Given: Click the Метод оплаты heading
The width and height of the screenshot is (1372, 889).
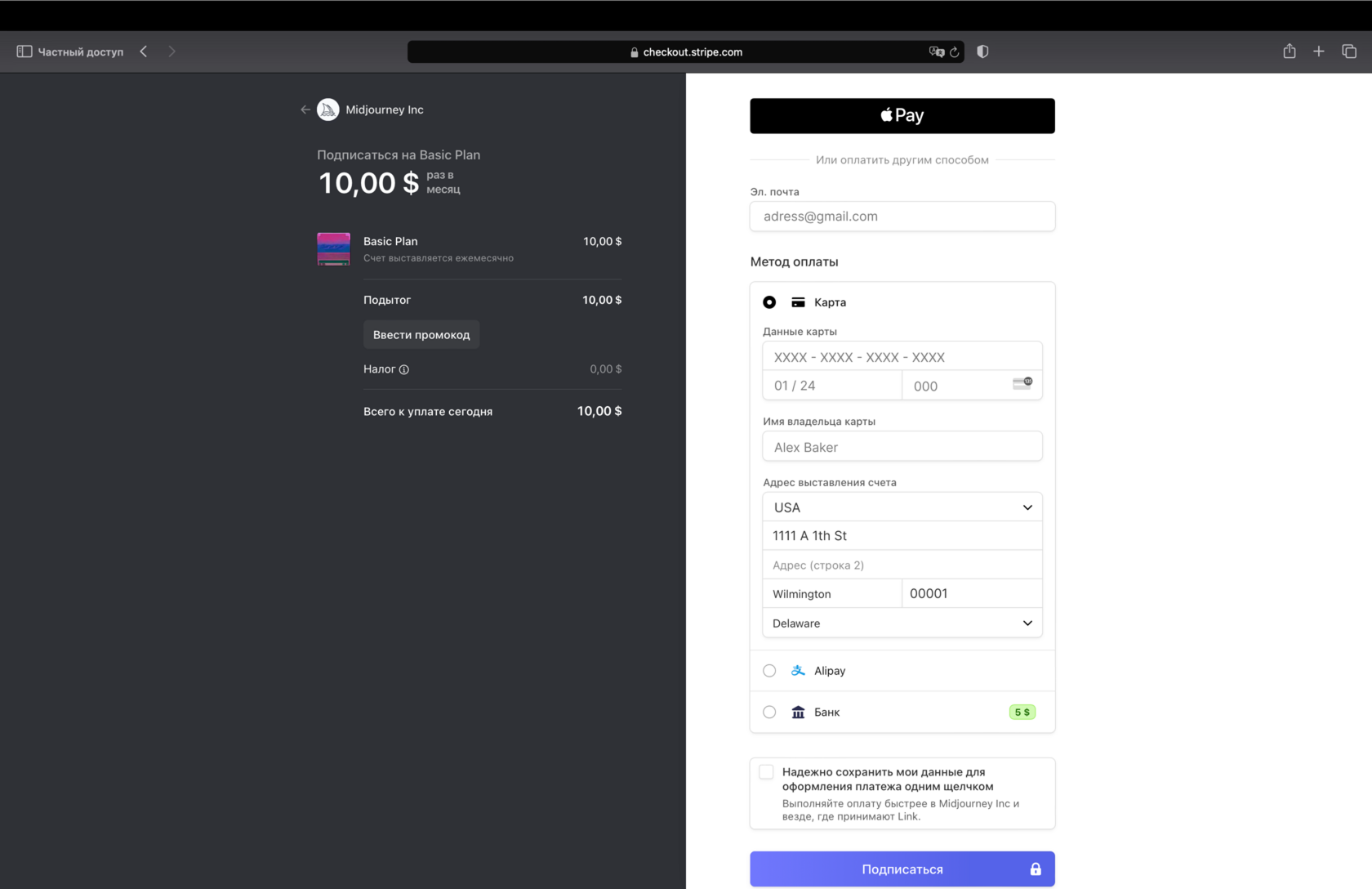Looking at the screenshot, I should pyautogui.click(x=795, y=262).
